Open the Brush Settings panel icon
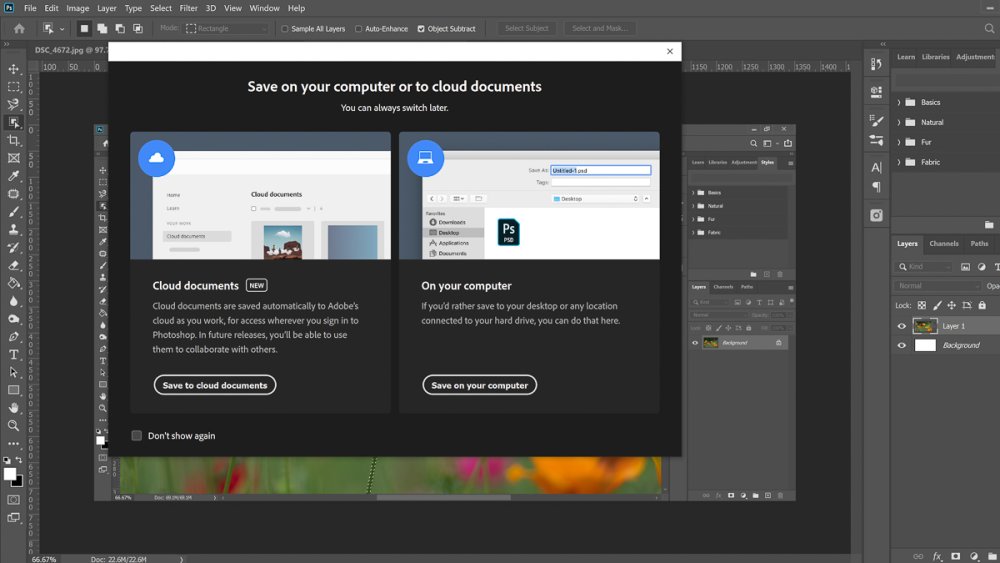 pos(876,120)
